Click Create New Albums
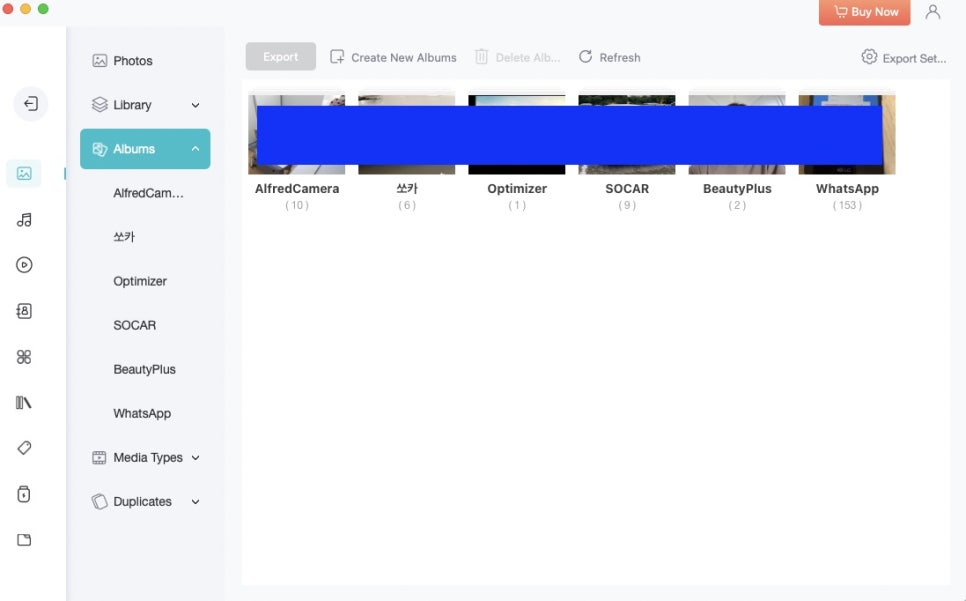 click(404, 57)
